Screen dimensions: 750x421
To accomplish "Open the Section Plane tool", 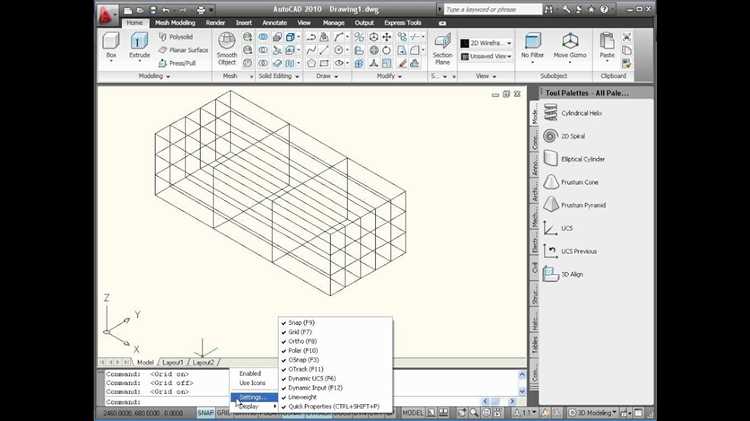I will 442,49.
